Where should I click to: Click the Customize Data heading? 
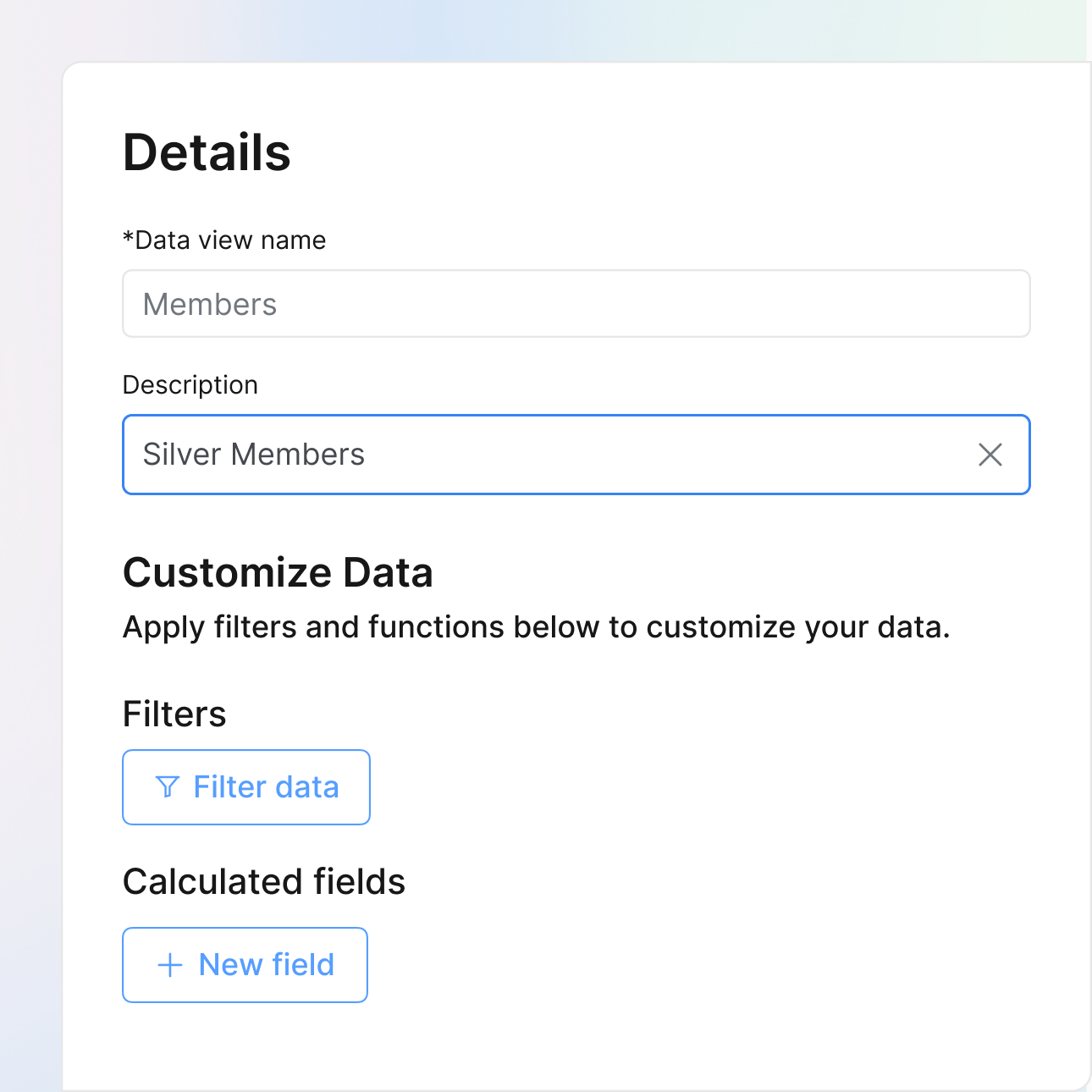coord(279,572)
